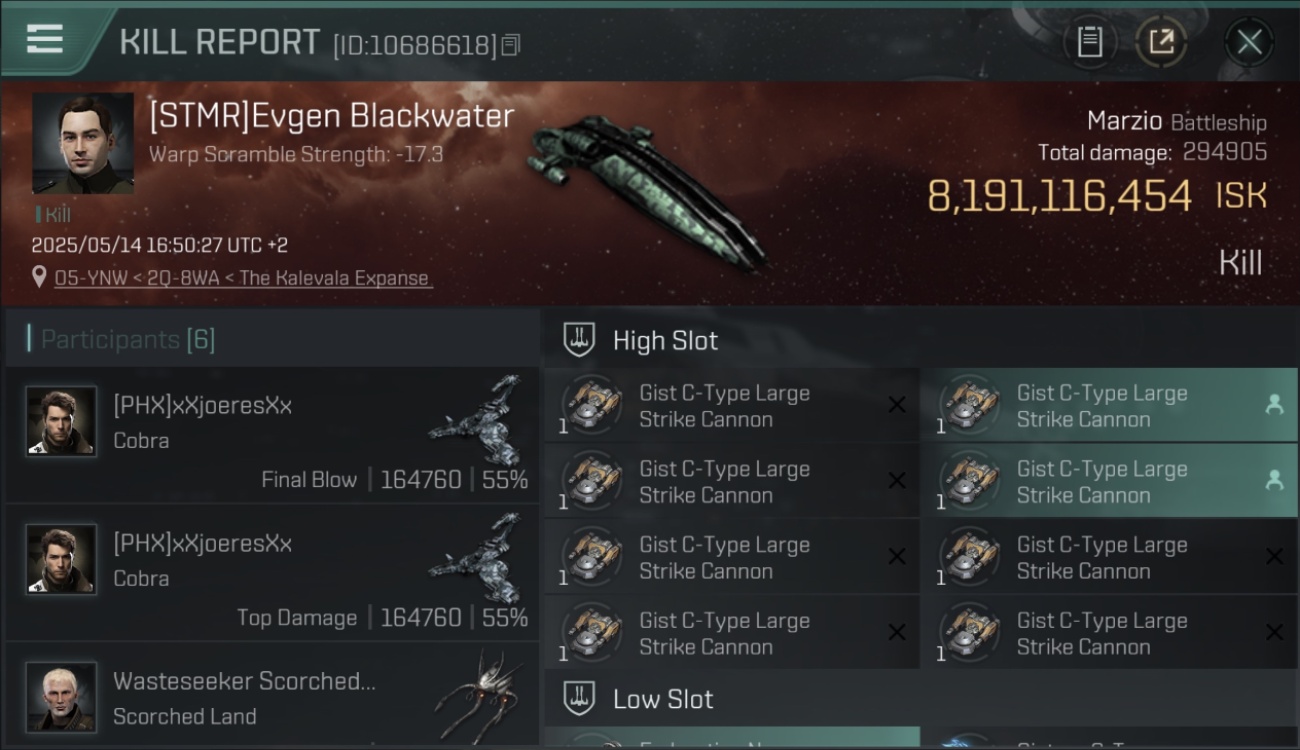
Task: Open the clipboard notes icon
Action: click(1090, 42)
